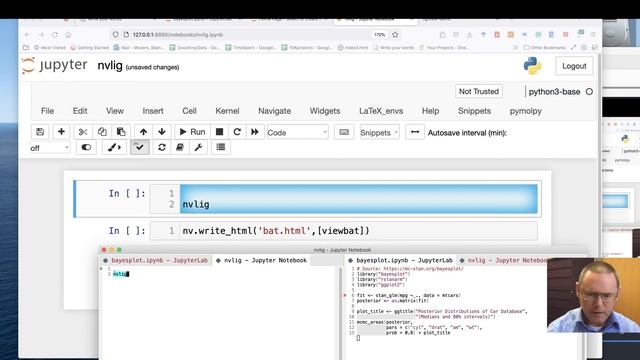Image resolution: width=640 pixels, height=360 pixels.
Task: Select nvlig - Jupyter Notebook tab in left pane
Action: point(261,260)
